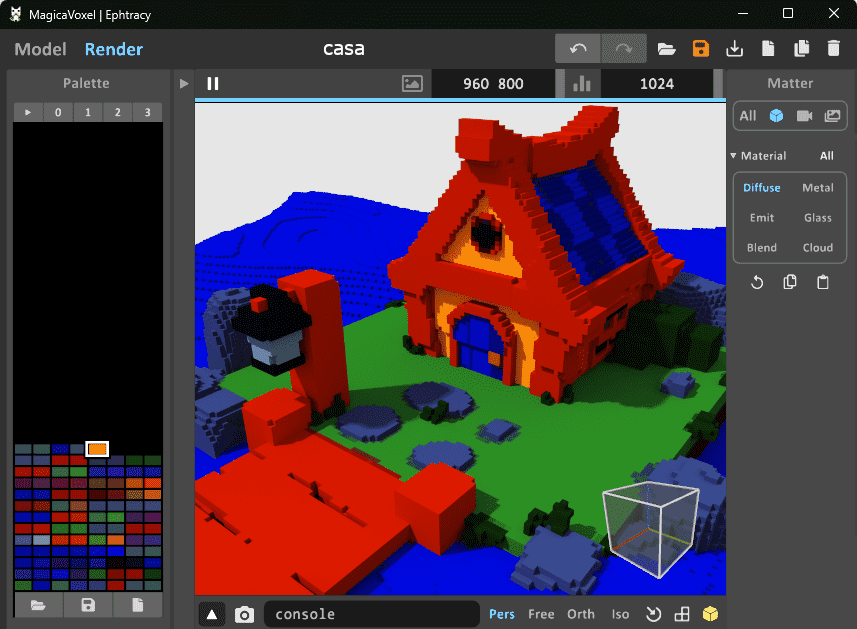Select Orth camera mode
This screenshot has height=629, width=857.
(580, 614)
